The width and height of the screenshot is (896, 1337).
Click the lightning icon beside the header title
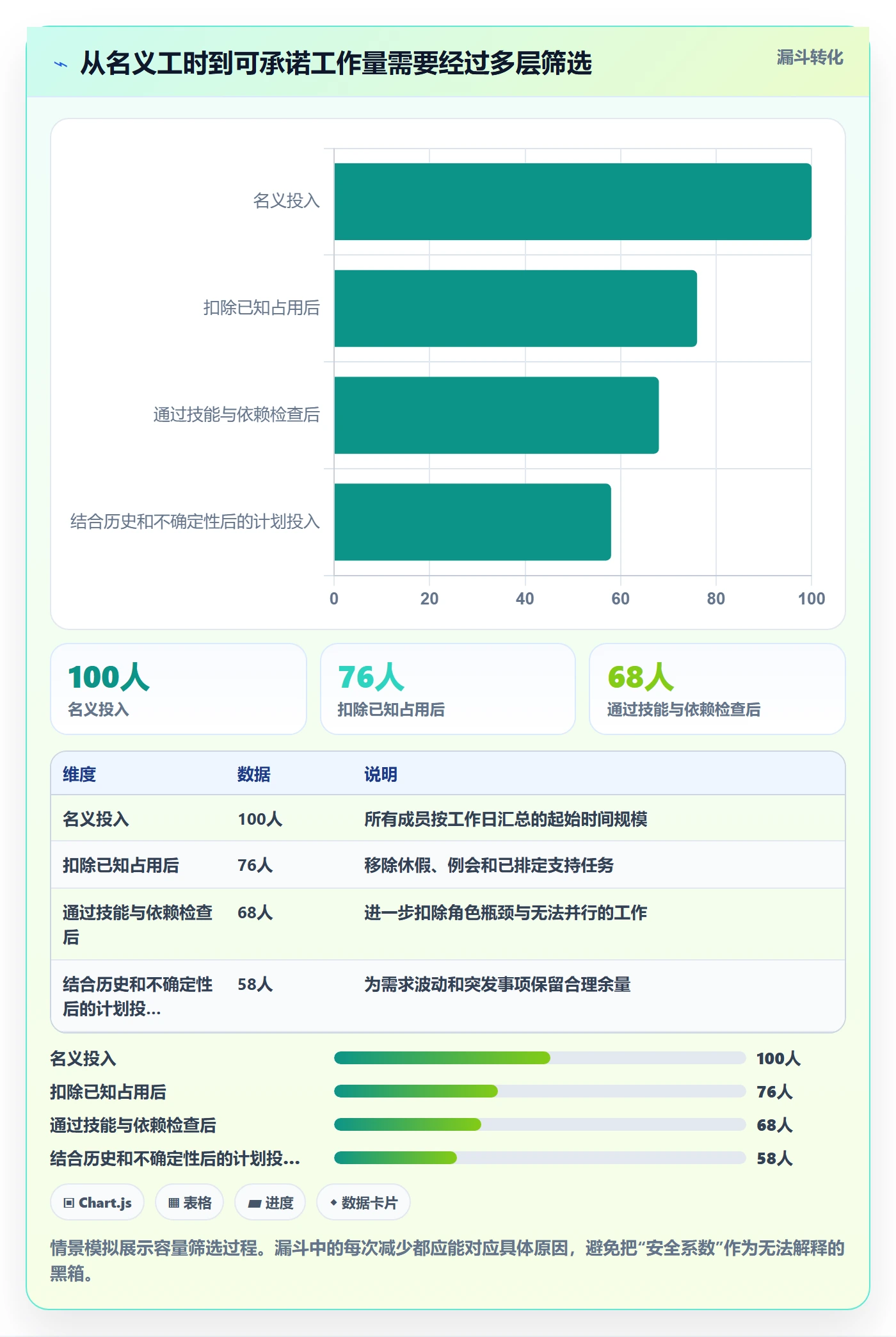[x=61, y=64]
